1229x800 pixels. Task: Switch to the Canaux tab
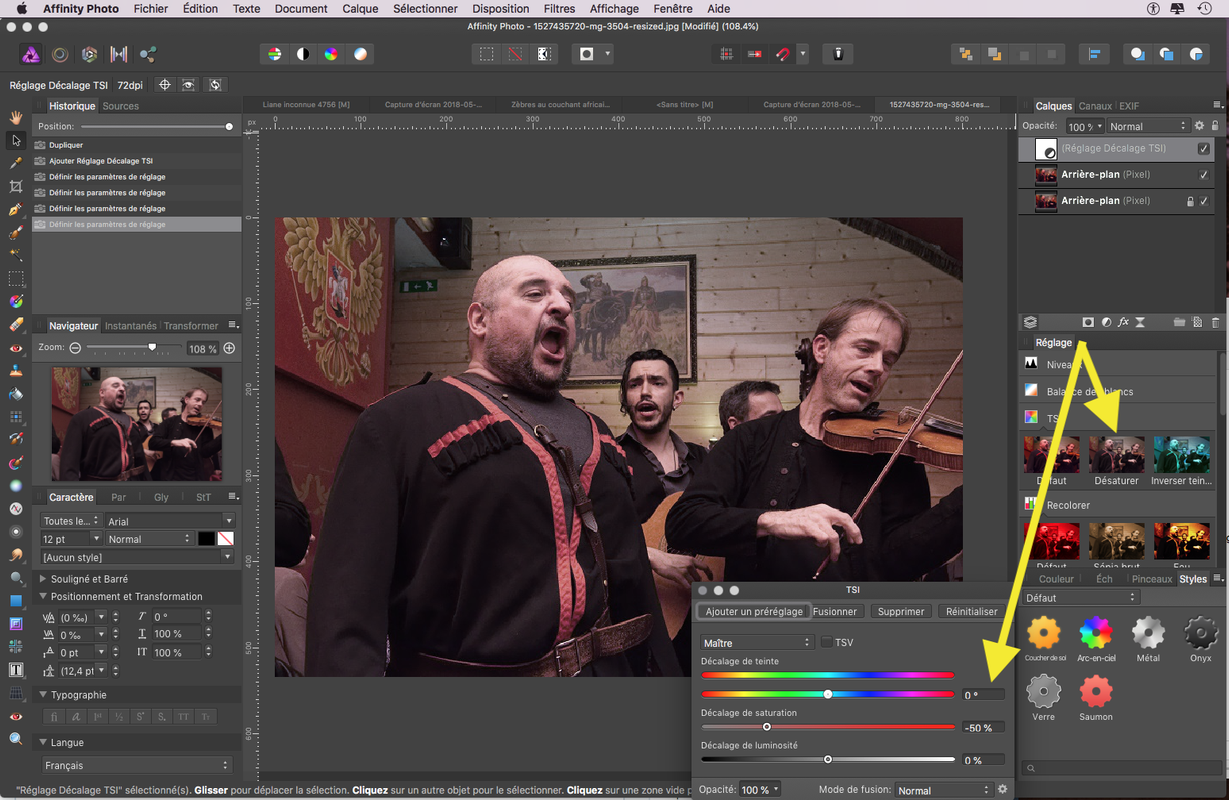pyautogui.click(x=1095, y=106)
